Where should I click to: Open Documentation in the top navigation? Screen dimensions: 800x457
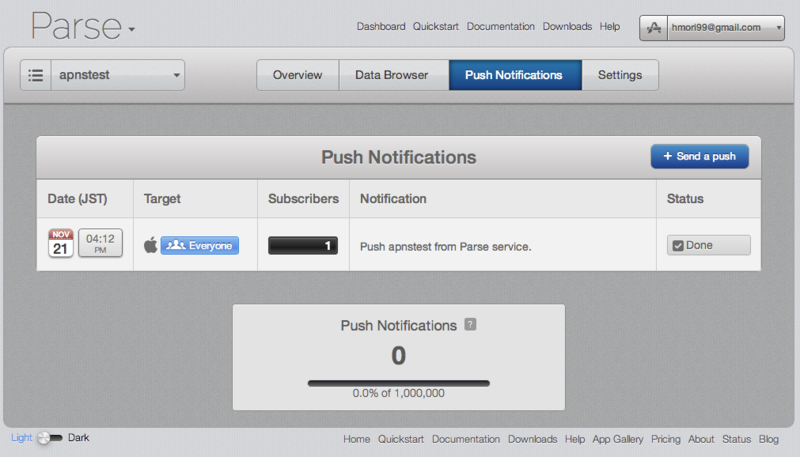(x=501, y=27)
